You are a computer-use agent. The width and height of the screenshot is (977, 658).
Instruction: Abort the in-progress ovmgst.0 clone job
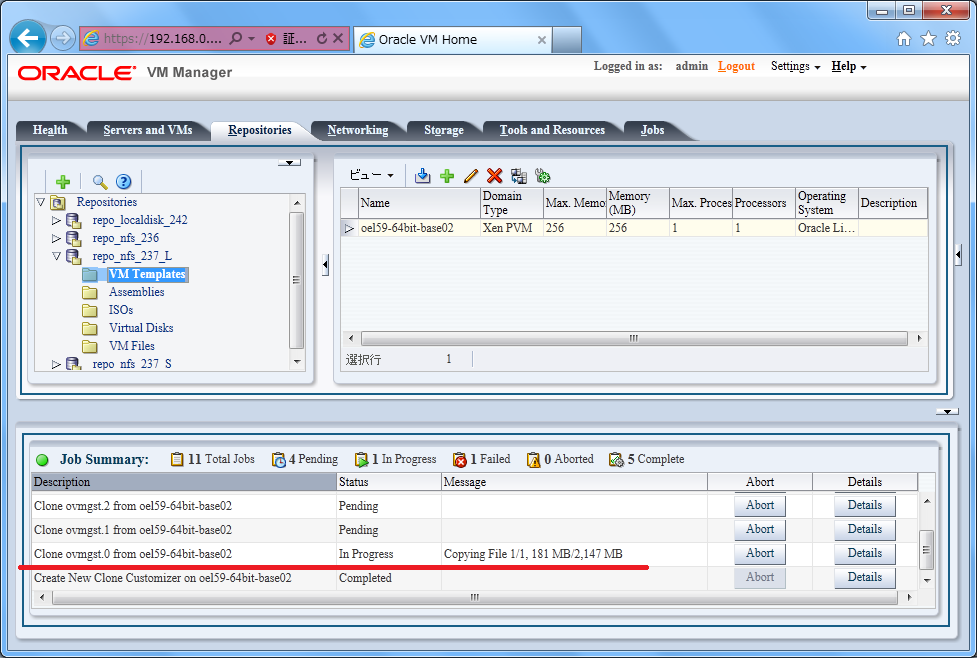759,553
